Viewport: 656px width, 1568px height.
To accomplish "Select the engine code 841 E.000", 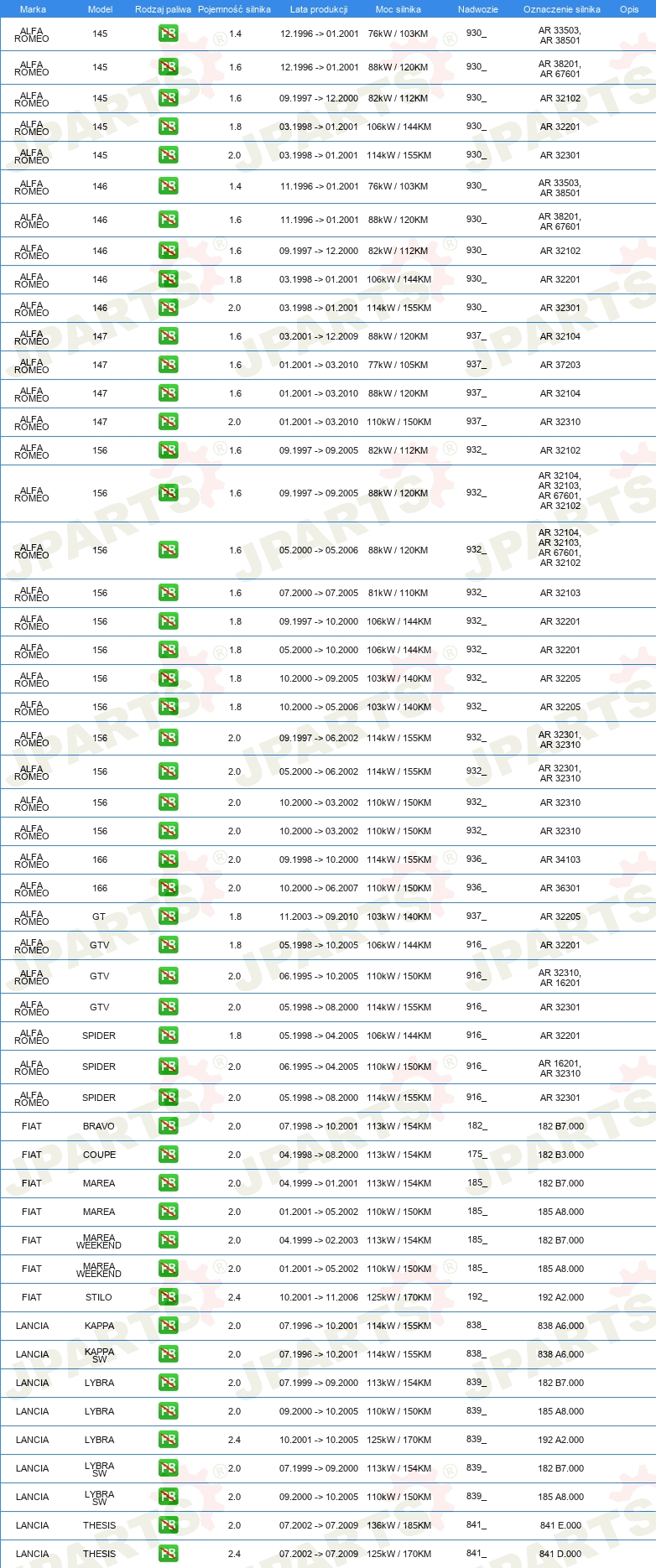I will tap(561, 1525).
